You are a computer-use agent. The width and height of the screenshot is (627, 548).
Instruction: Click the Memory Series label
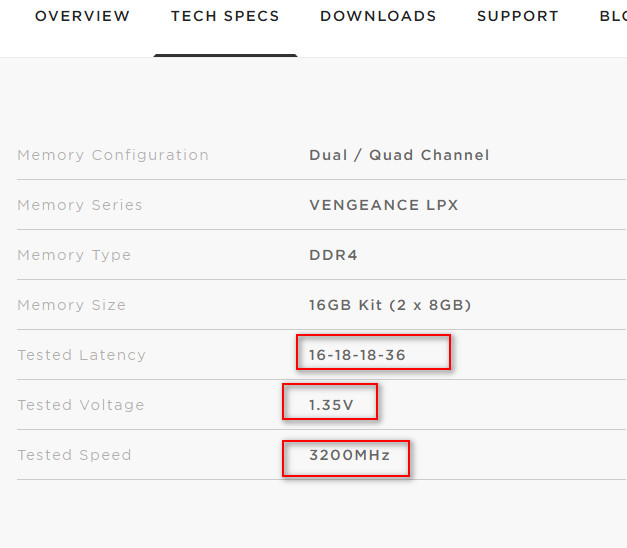coord(80,205)
